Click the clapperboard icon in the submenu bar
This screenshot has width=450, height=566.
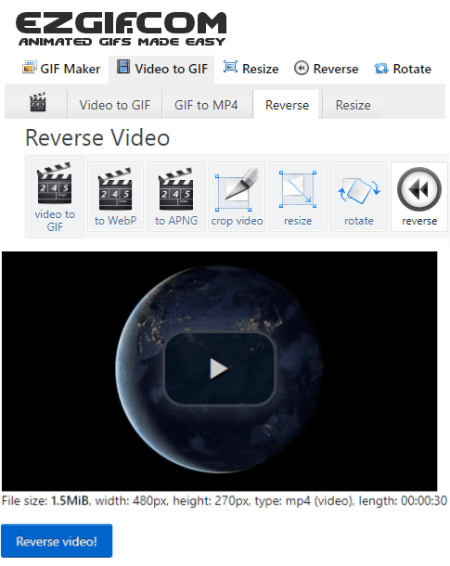[38, 103]
